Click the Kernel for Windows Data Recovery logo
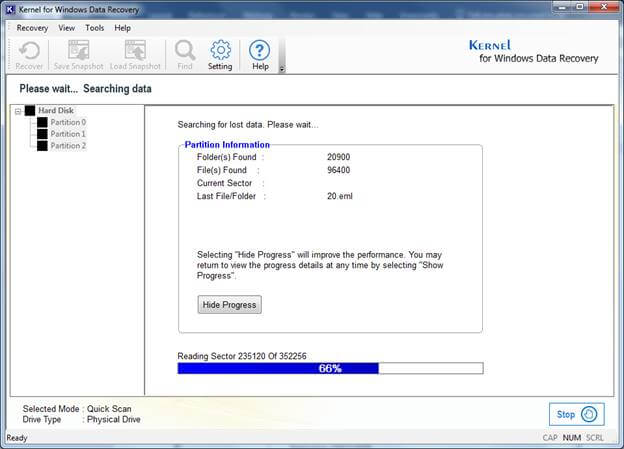Screen dimensions: 624x449 pyautogui.click(x=533, y=51)
